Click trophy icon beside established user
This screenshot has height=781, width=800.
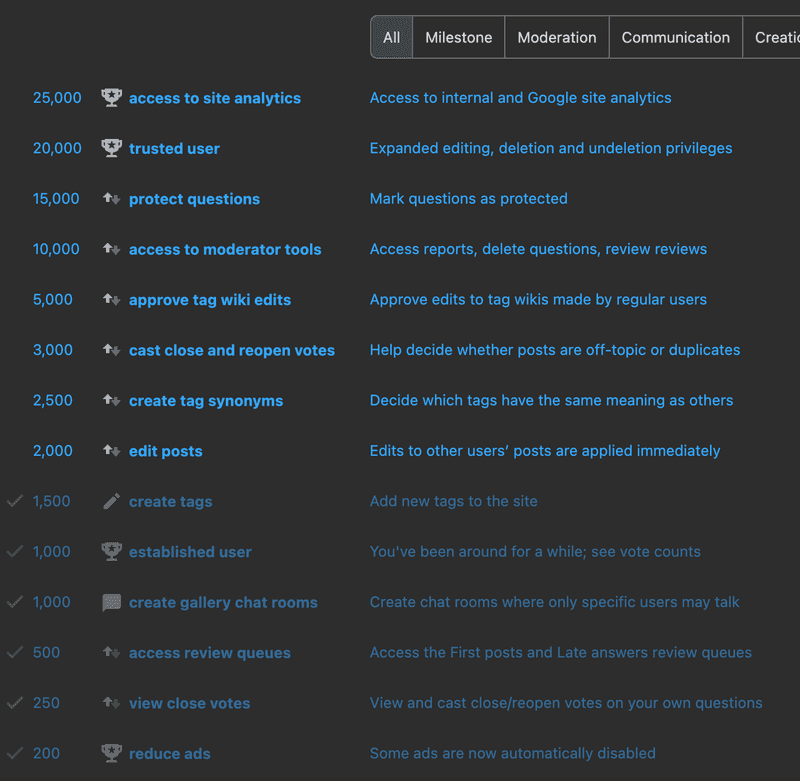111,551
